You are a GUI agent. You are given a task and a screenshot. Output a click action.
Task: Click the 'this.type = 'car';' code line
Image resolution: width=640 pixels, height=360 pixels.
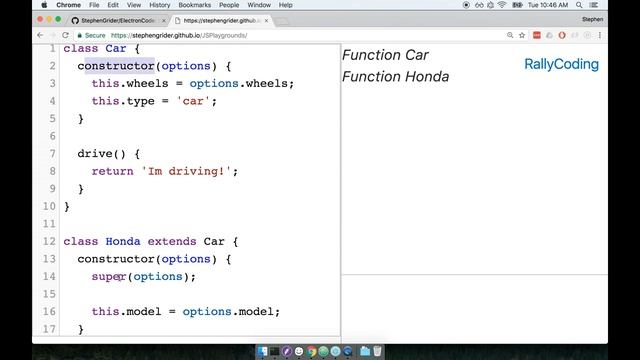pyautogui.click(x=154, y=101)
